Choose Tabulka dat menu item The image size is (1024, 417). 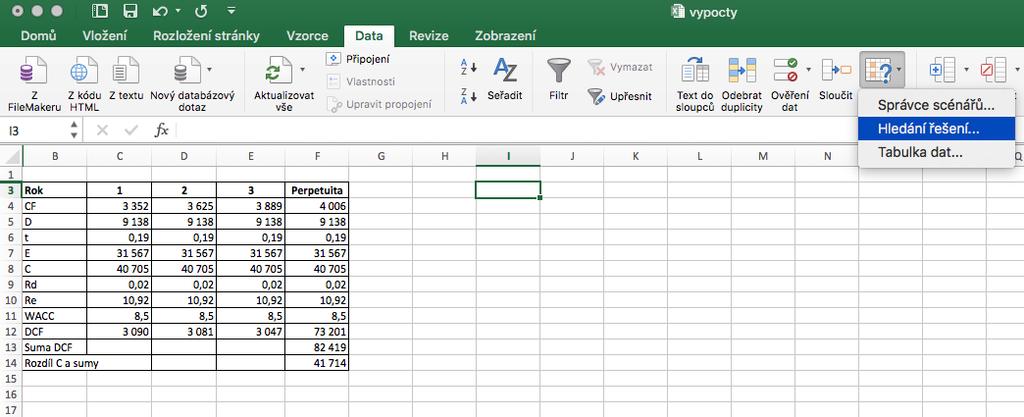tap(936, 153)
